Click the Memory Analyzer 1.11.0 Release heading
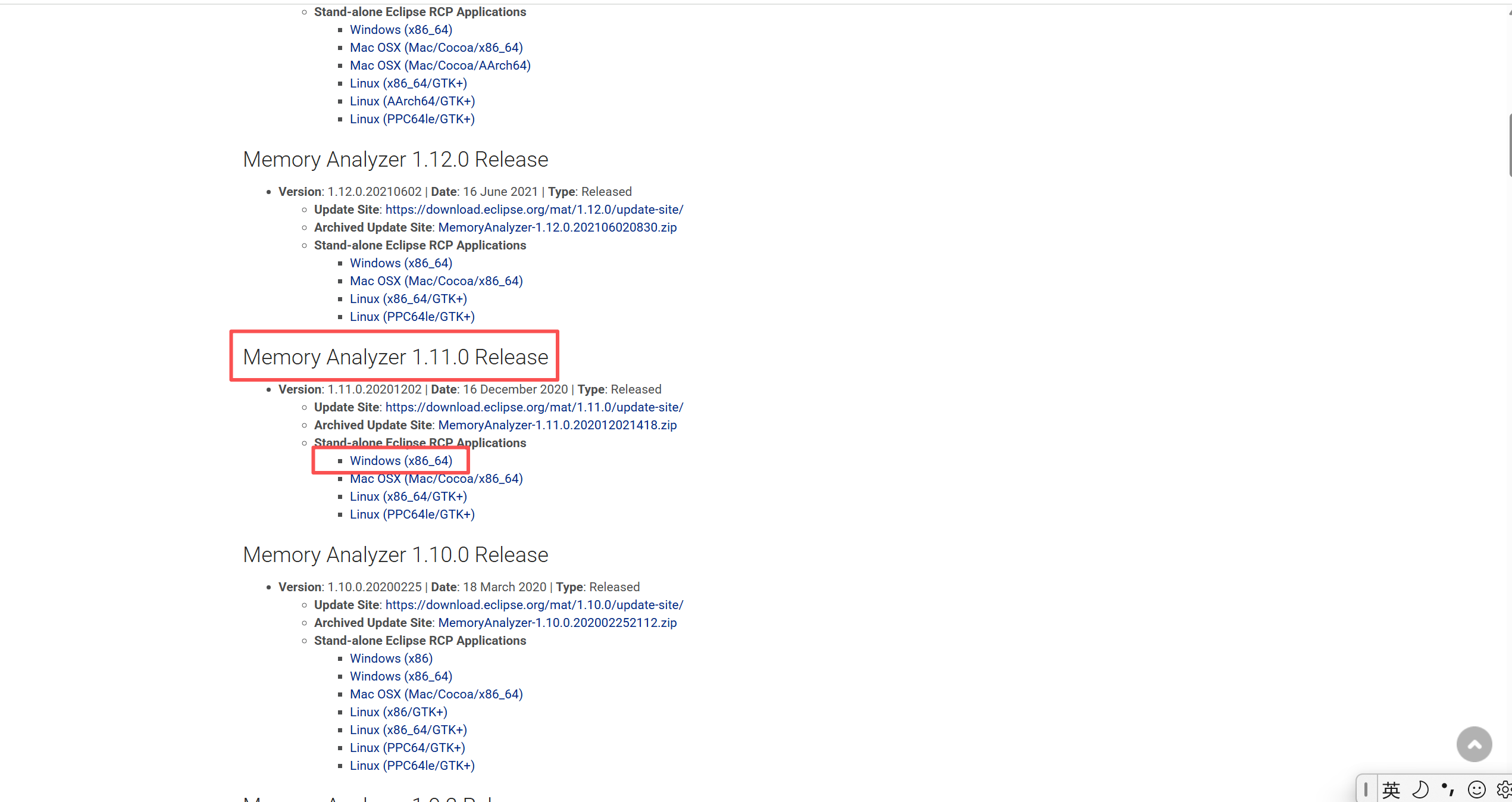The image size is (1512, 802). (x=395, y=357)
